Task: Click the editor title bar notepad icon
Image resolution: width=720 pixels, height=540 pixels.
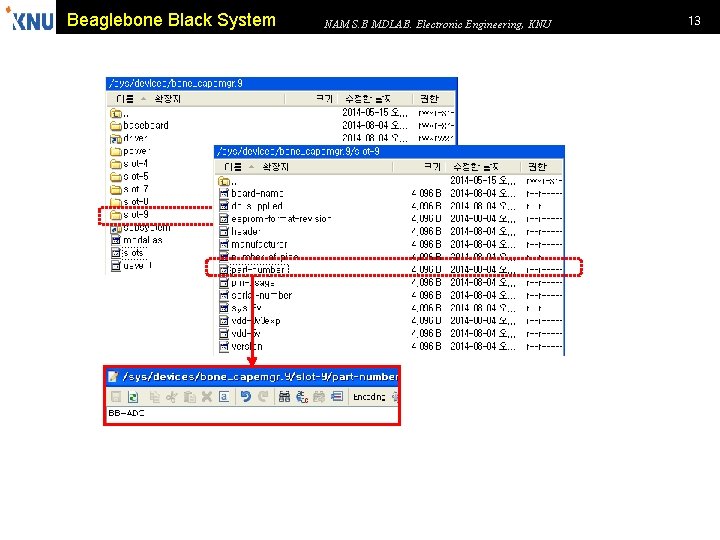Action: pyautogui.click(x=113, y=377)
